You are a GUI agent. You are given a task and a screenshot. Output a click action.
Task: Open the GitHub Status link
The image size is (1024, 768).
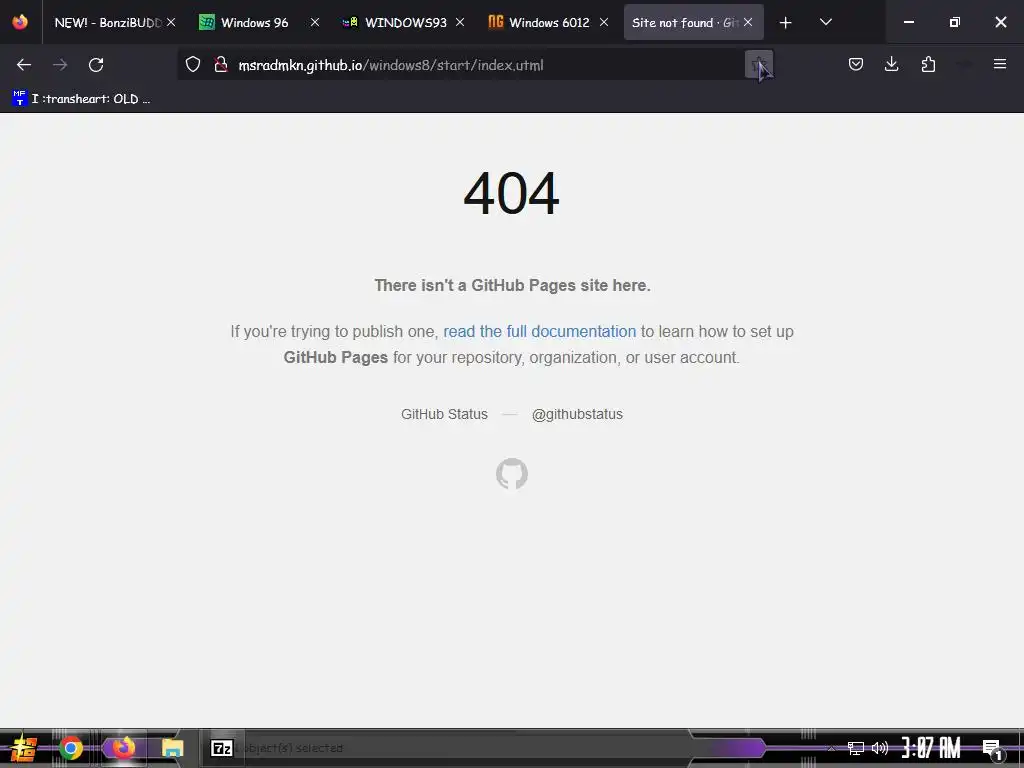click(x=444, y=414)
